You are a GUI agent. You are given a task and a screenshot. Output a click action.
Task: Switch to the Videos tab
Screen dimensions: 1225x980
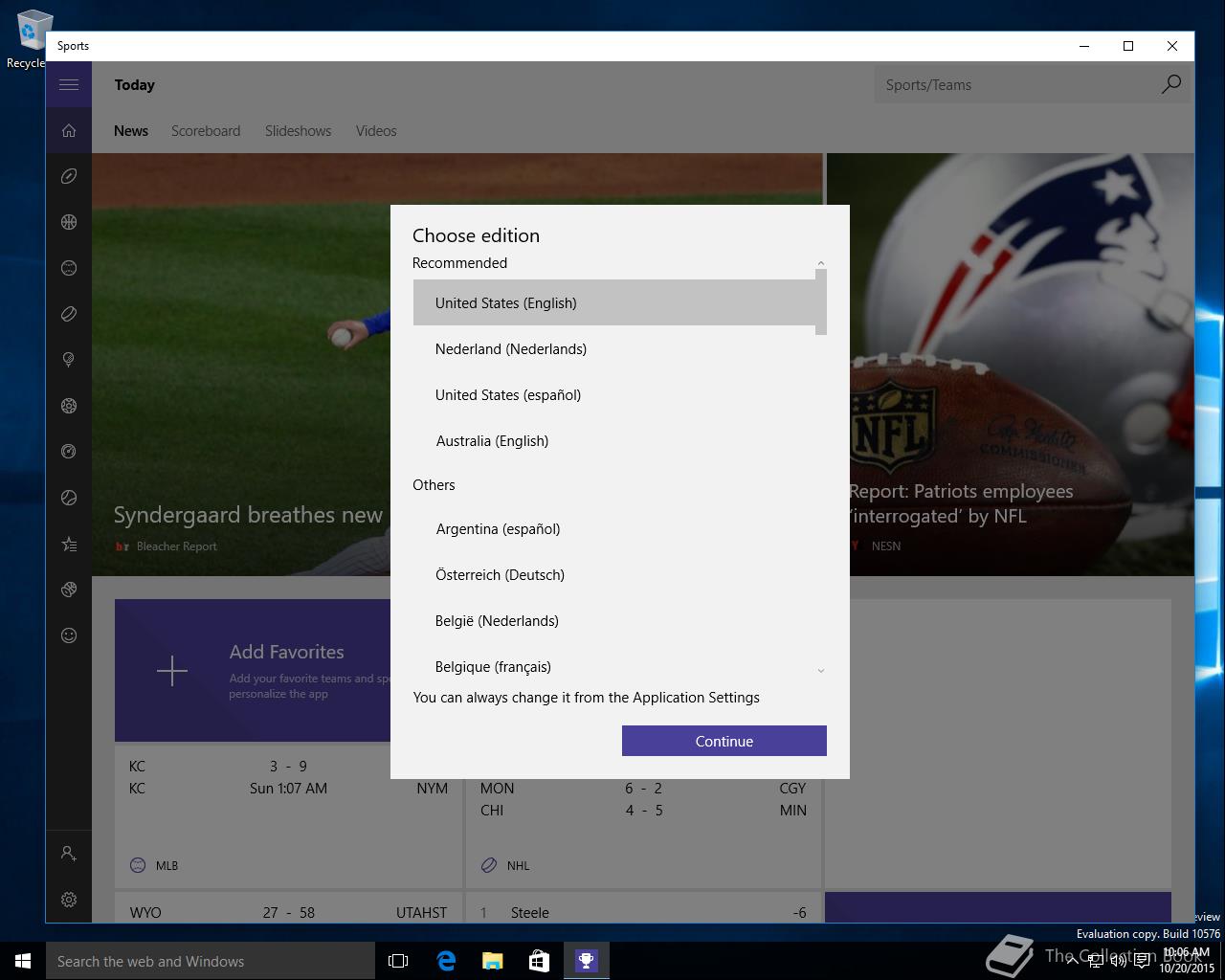376,131
